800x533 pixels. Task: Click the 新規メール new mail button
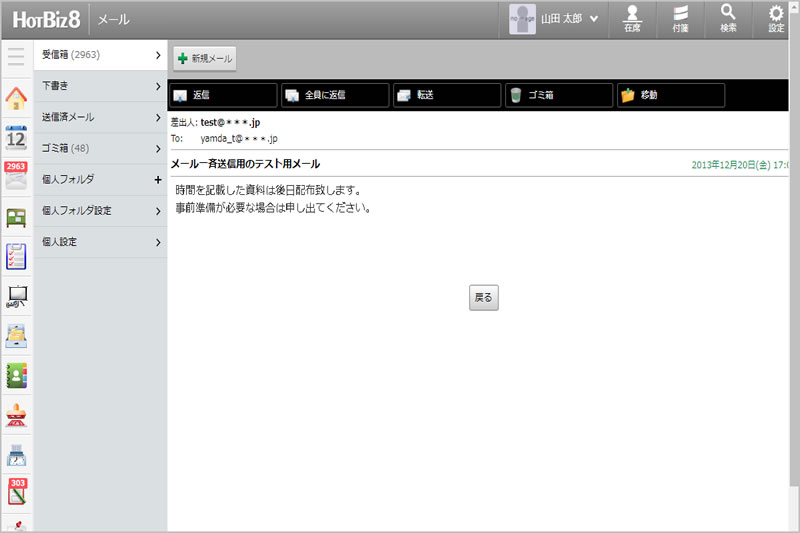pyautogui.click(x=204, y=59)
